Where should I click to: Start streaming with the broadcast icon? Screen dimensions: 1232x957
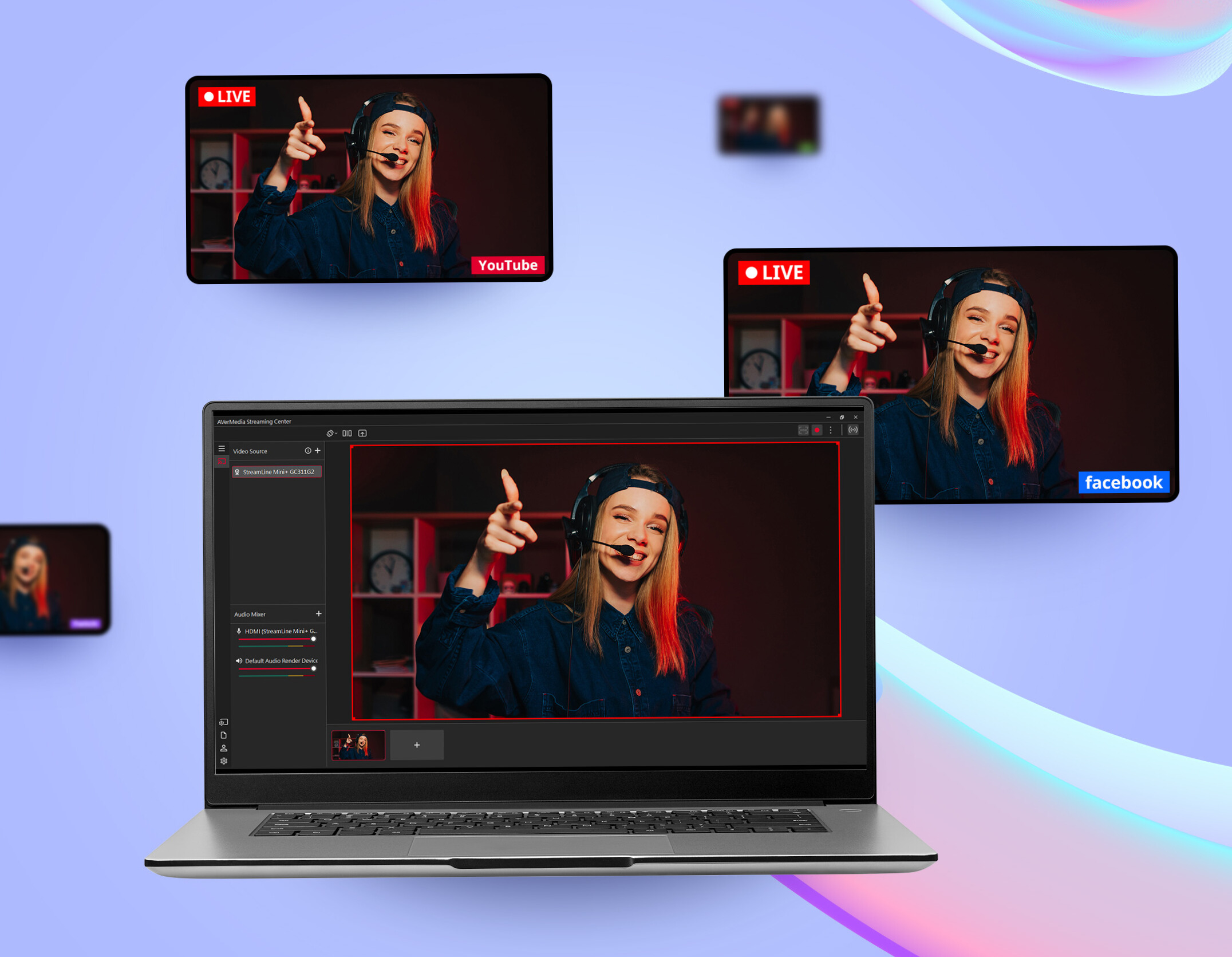[853, 430]
